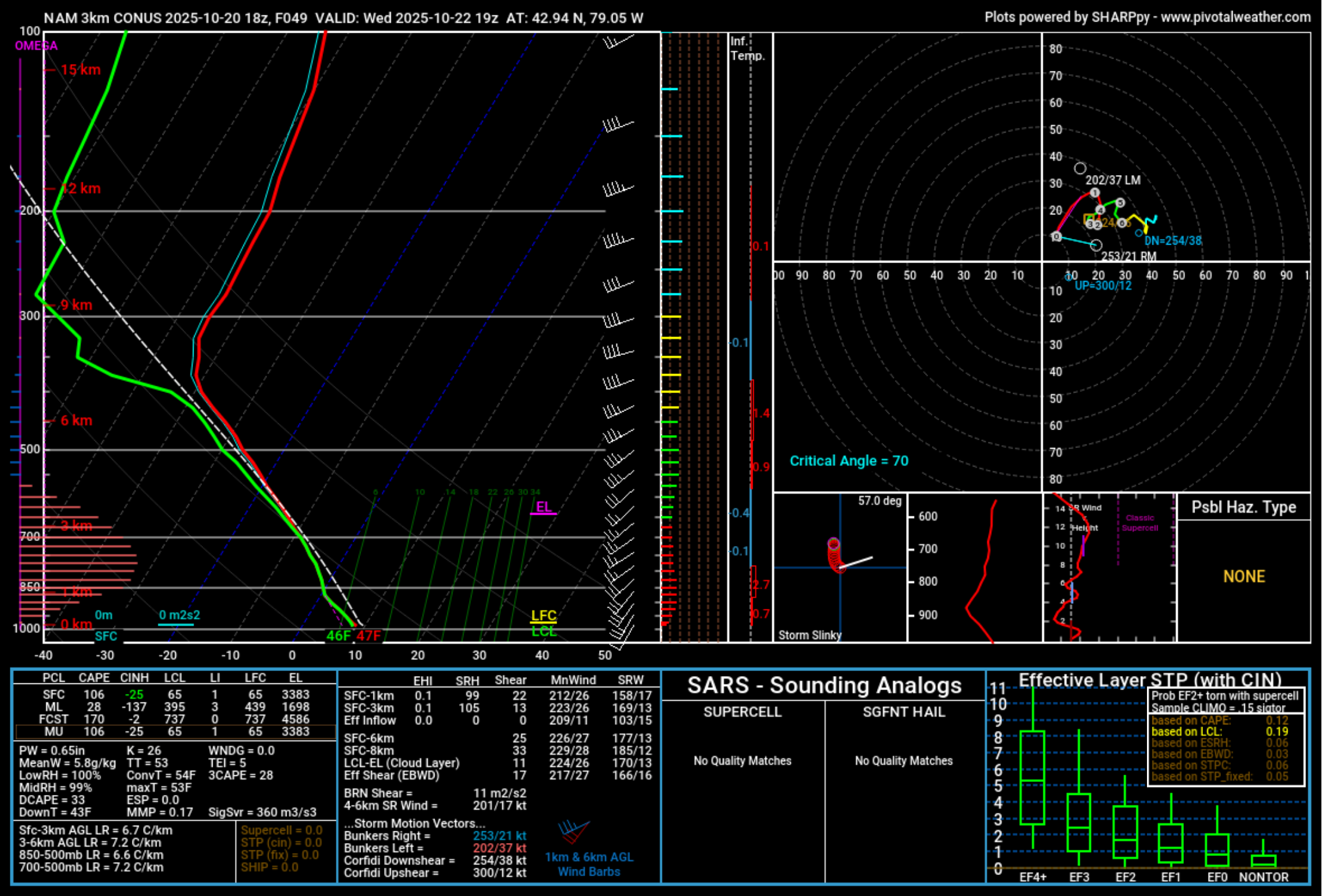Click the 253/21 RM storm motion circle

(1096, 245)
